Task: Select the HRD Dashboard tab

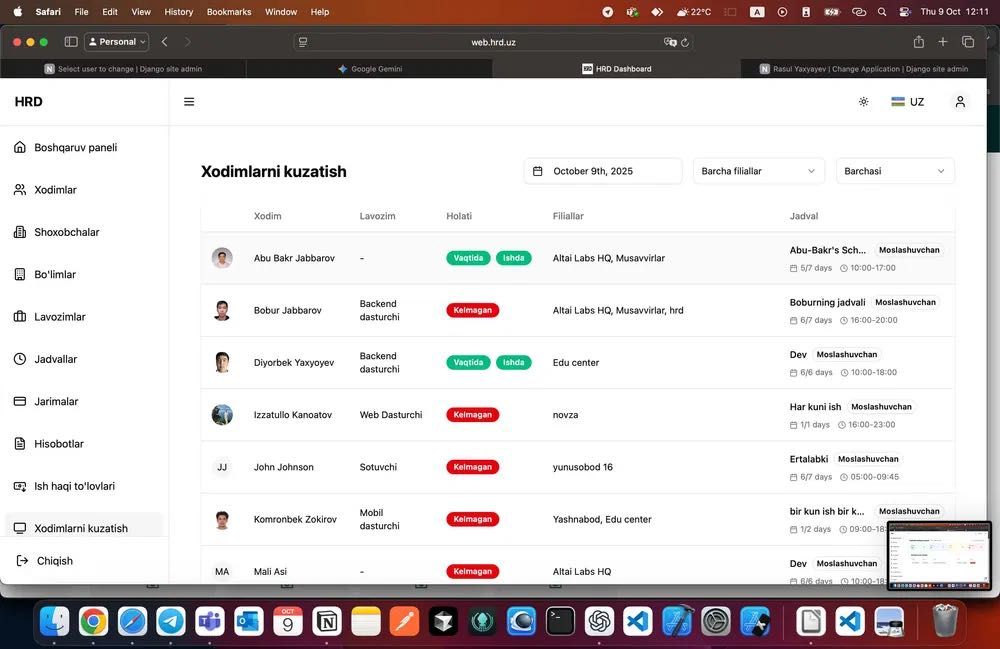Action: pos(617,69)
